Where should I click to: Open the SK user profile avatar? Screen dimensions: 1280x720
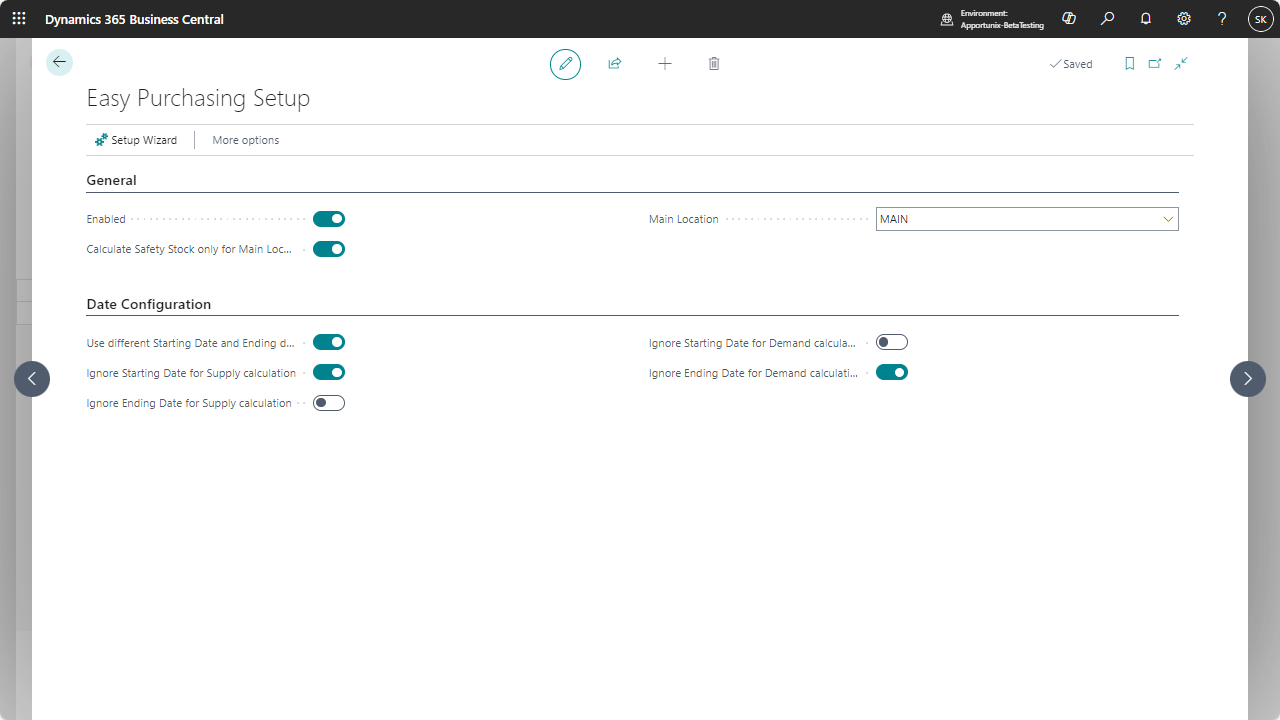tap(1260, 18)
